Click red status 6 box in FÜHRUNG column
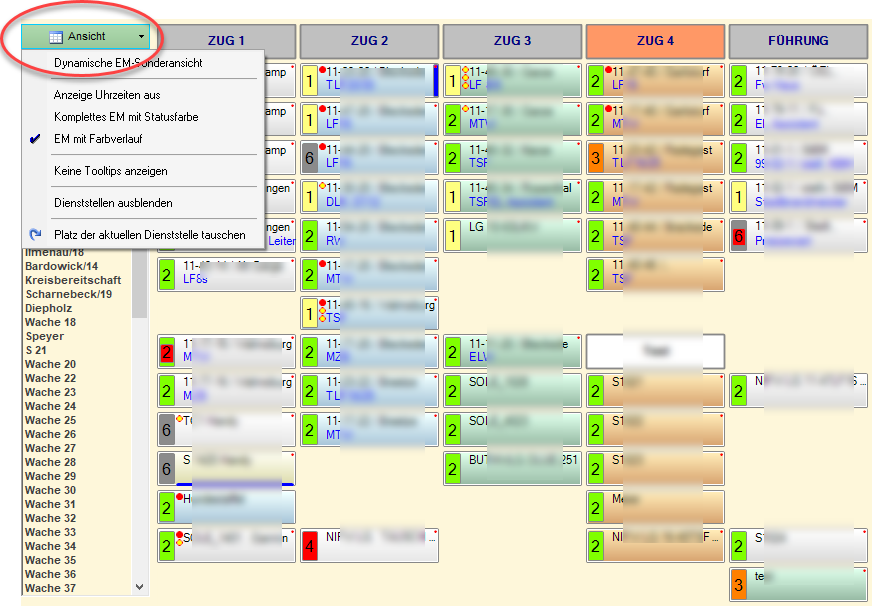872x606 pixels. click(x=739, y=236)
